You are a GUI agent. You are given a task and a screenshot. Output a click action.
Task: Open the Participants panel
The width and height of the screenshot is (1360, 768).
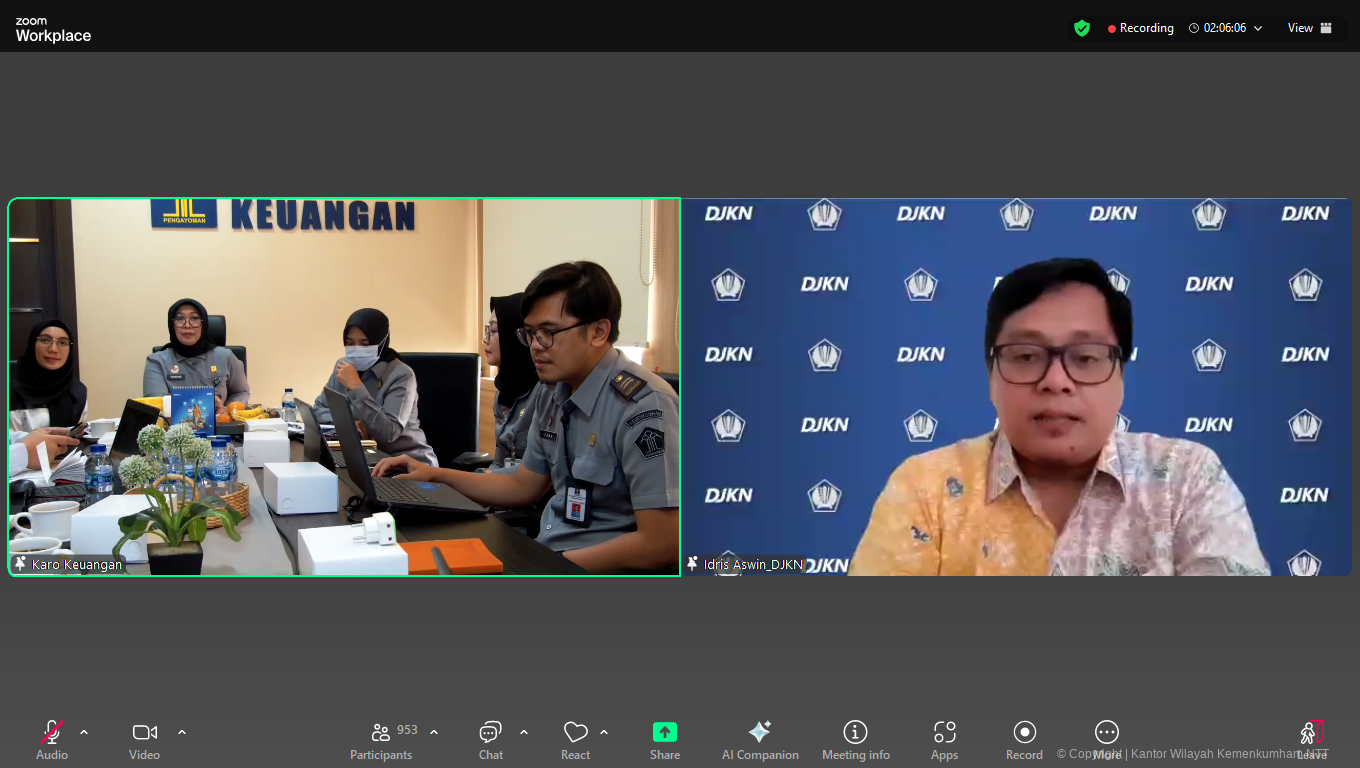(x=381, y=733)
